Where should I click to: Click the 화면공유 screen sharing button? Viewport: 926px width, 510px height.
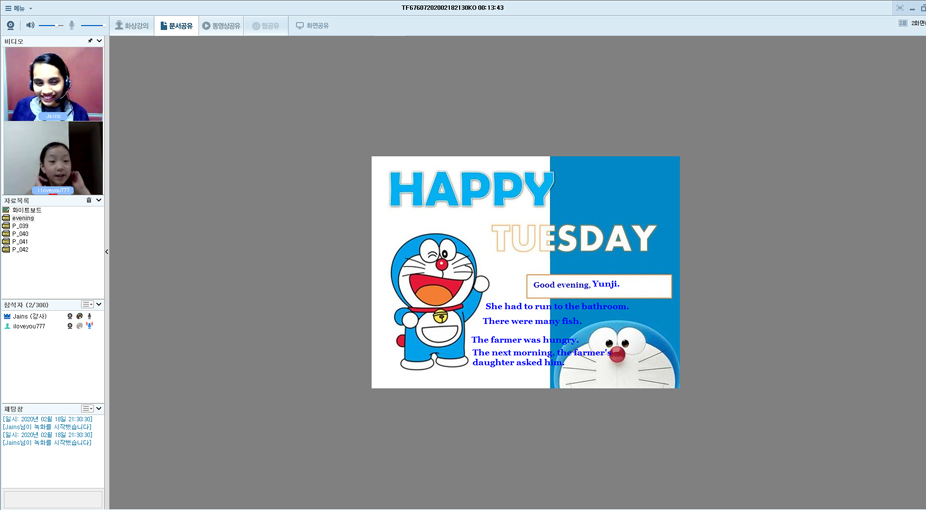coord(312,25)
